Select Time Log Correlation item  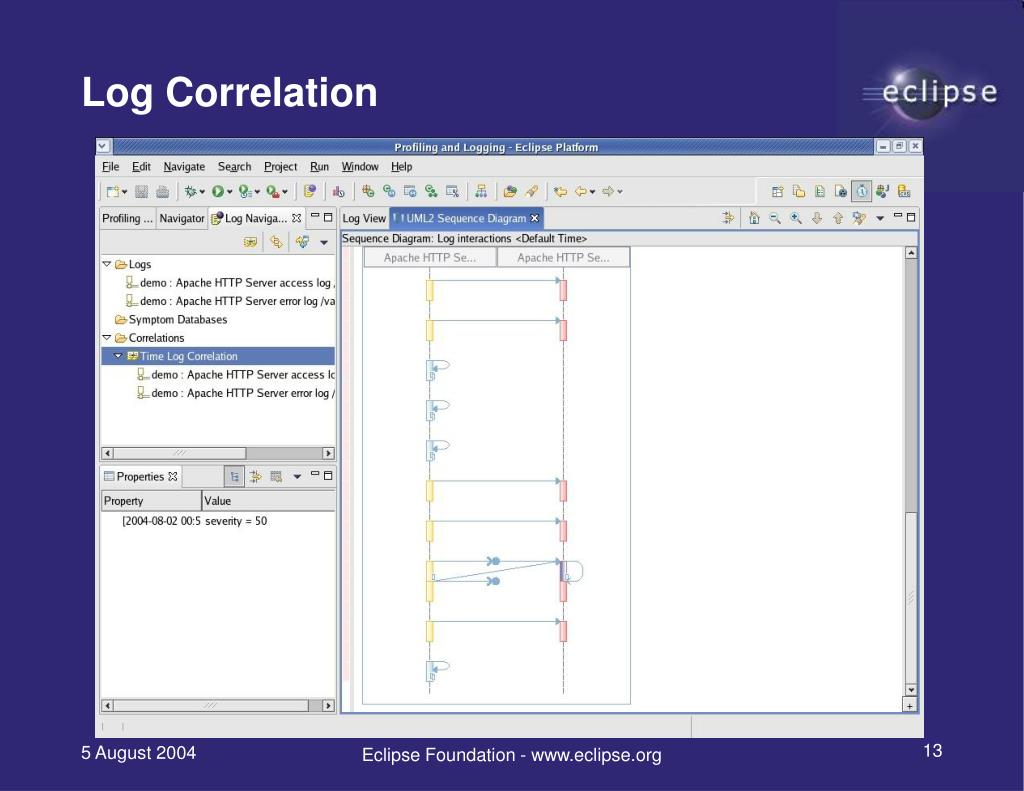[189, 356]
